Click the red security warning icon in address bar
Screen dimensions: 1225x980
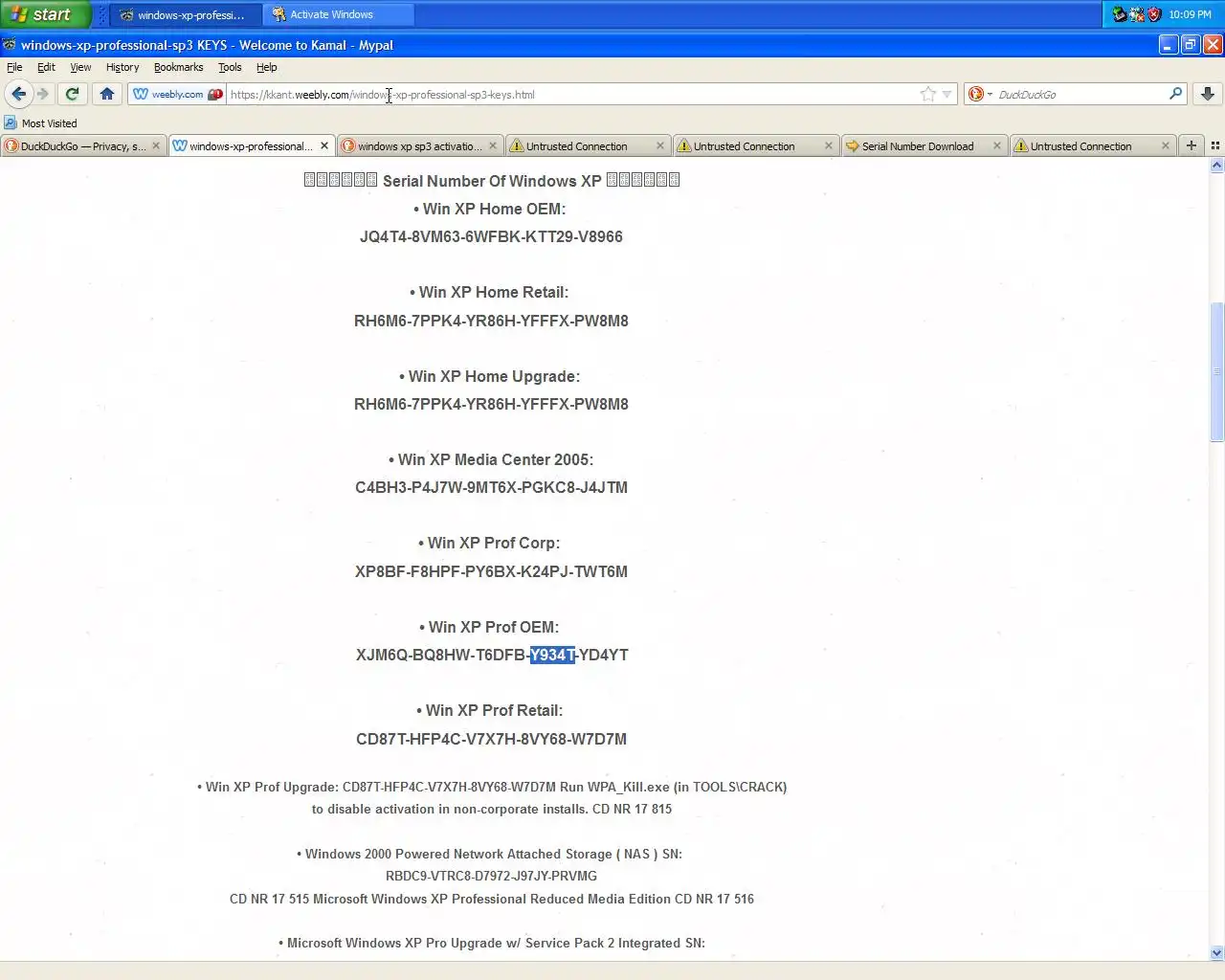[215, 94]
